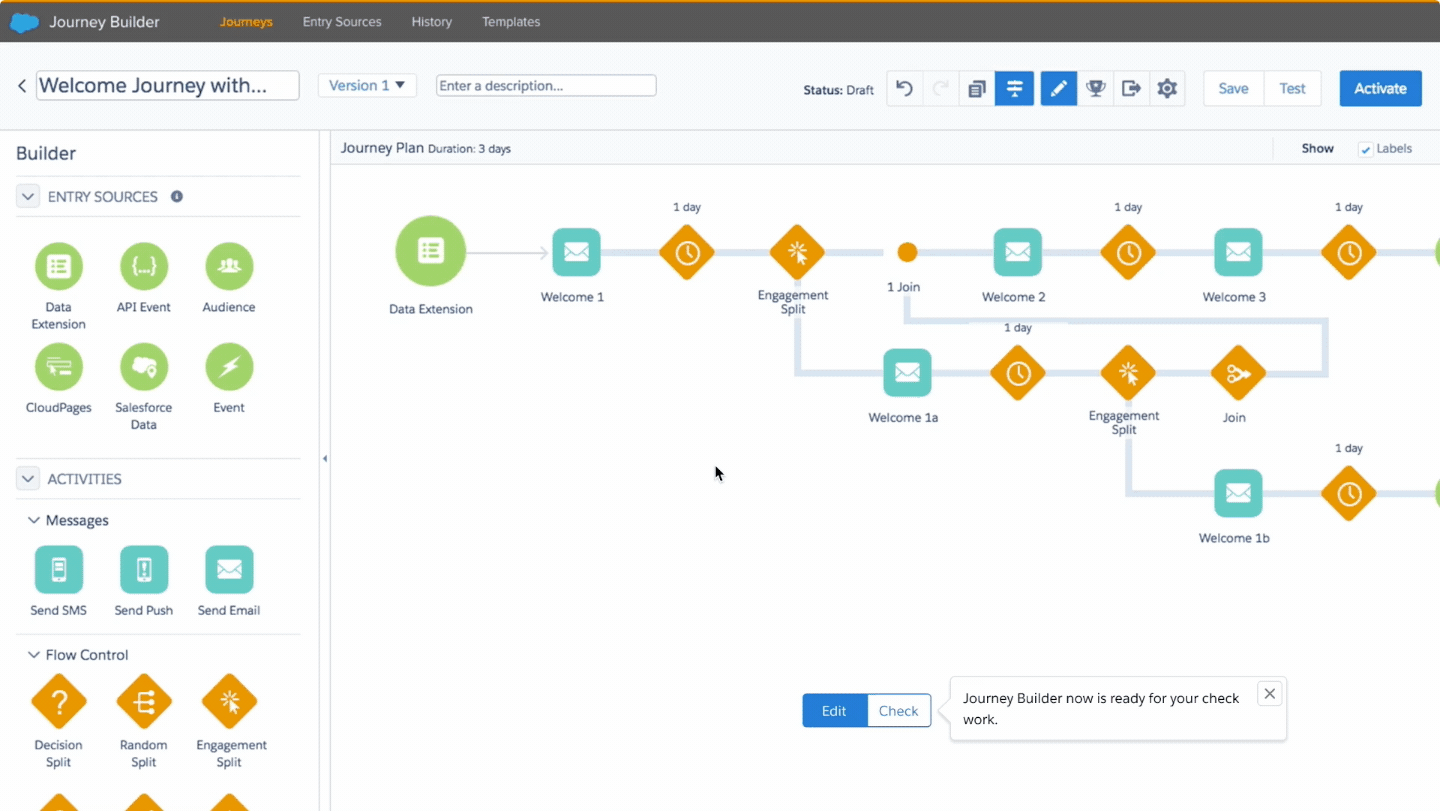Pick the Send SMS activity
Image resolution: width=1440 pixels, height=811 pixels.
(x=59, y=570)
